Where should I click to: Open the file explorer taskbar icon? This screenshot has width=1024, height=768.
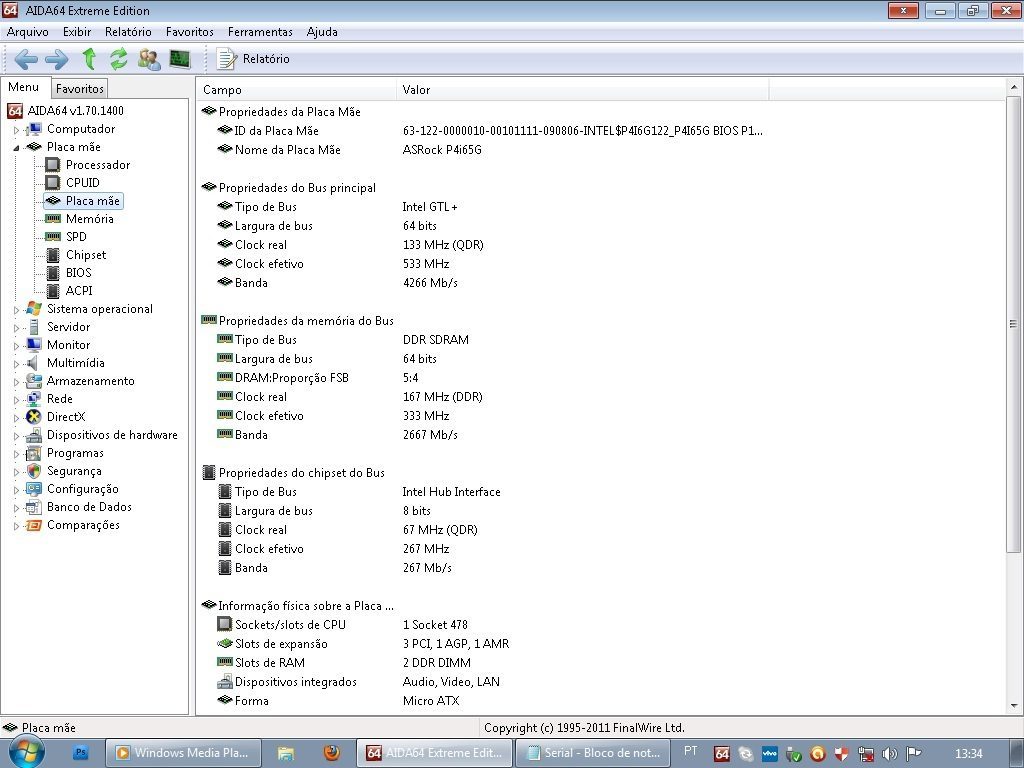click(x=286, y=753)
